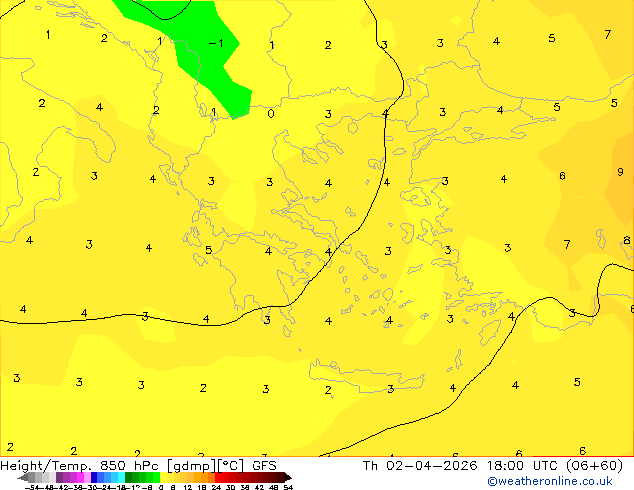Click the 0 temperature value on map
Image resolution: width=634 pixels, height=490 pixels.
pos(271,114)
